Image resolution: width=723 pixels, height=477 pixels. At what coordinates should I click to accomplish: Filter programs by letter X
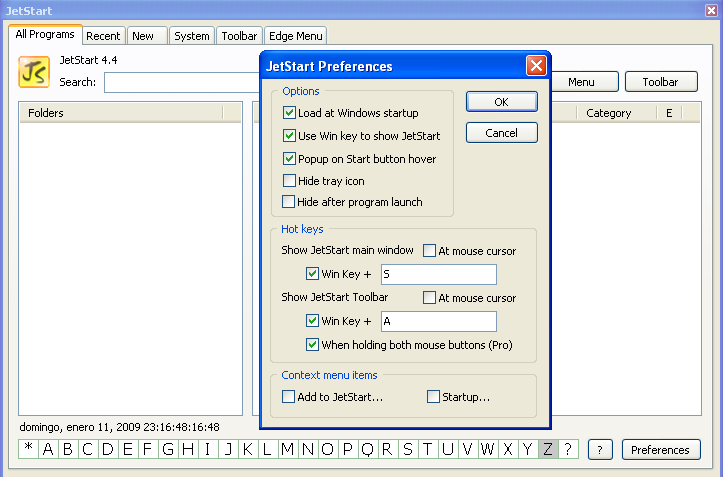point(508,449)
